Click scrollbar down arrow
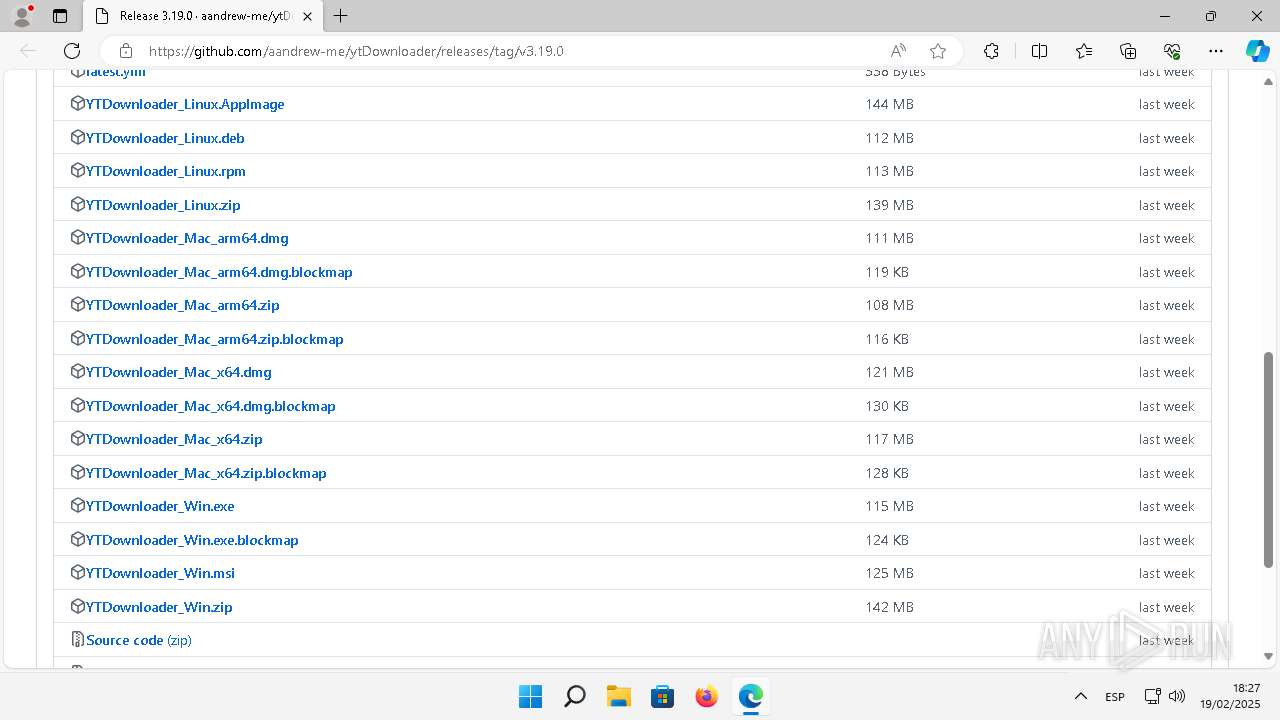 [x=1269, y=657]
